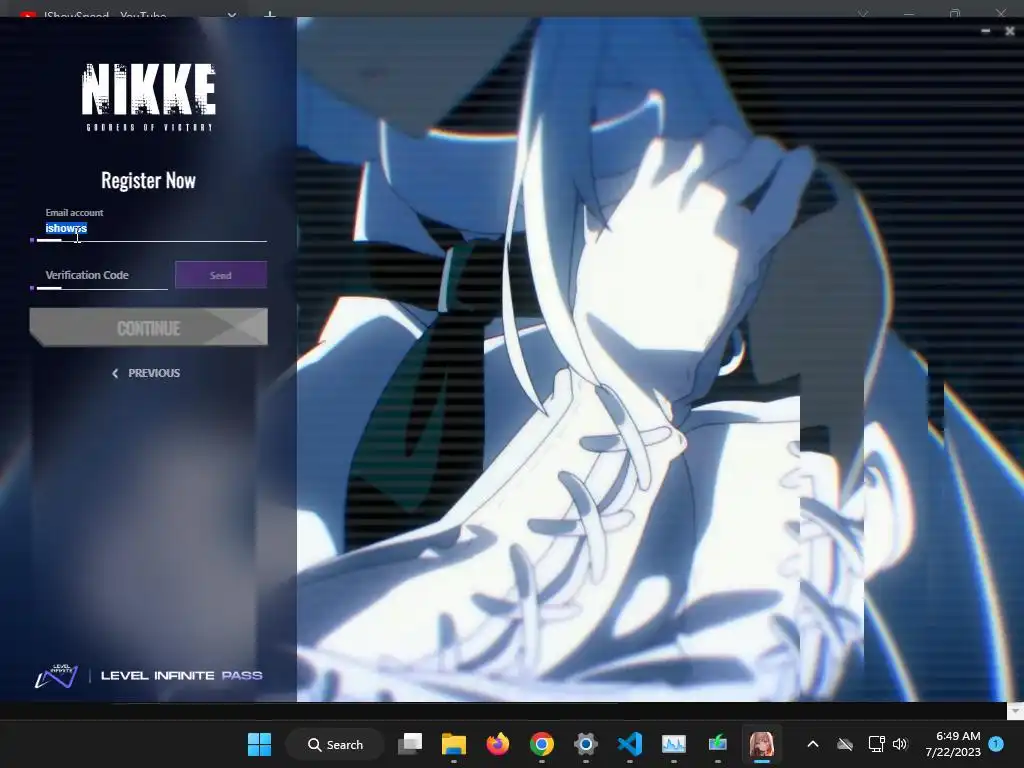Open File Explorer from the taskbar
This screenshot has height=768, width=1024.
[454, 744]
